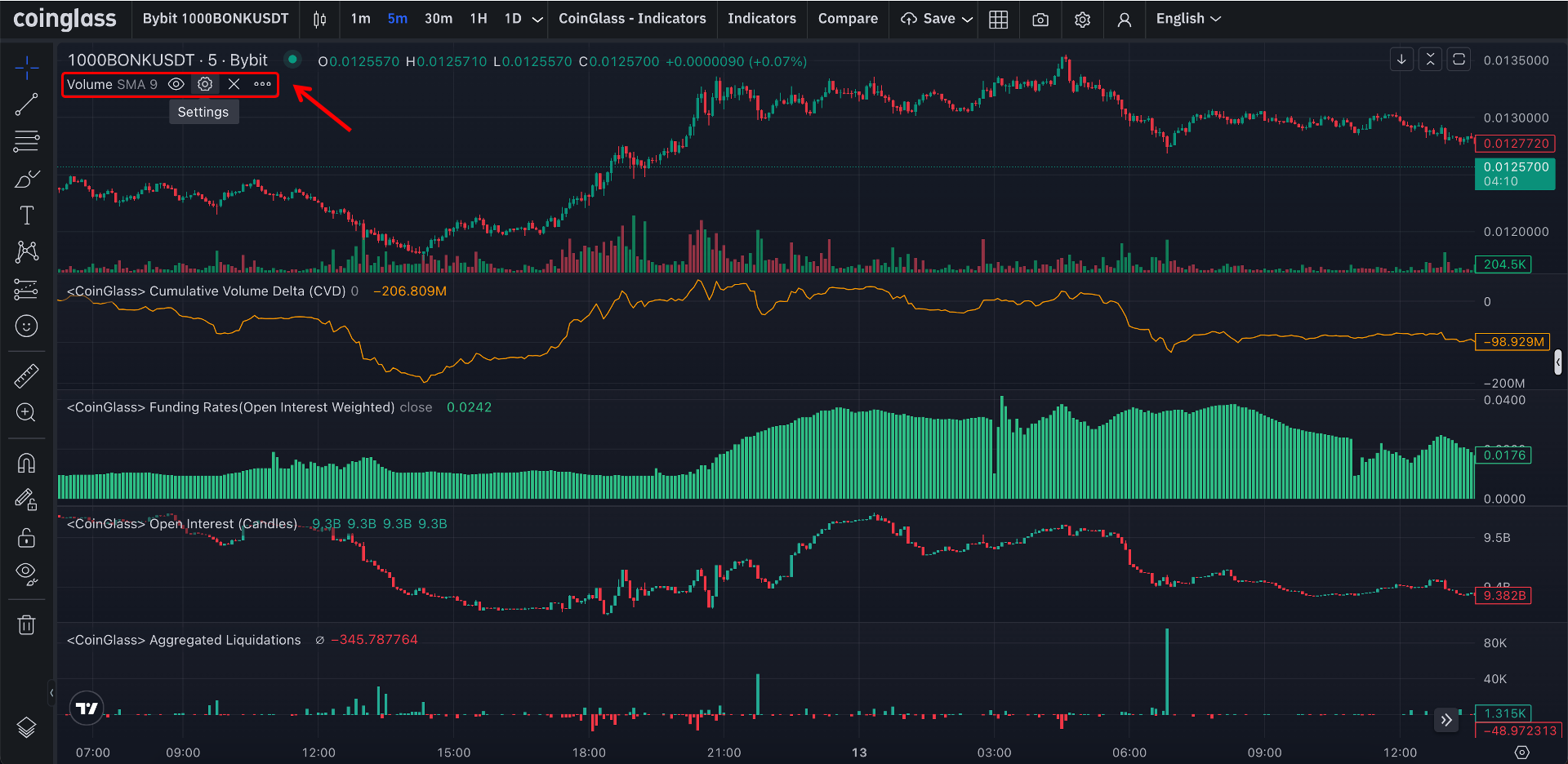This screenshot has width=1568, height=764.
Task: Open CoinGlass - Indicators menu
Action: pyautogui.click(x=632, y=19)
